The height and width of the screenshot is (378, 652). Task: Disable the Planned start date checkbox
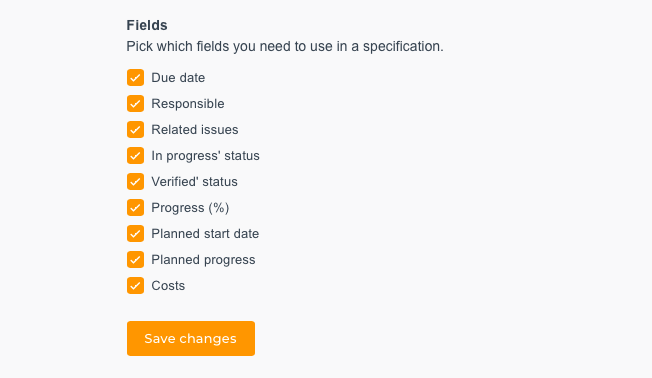click(136, 234)
